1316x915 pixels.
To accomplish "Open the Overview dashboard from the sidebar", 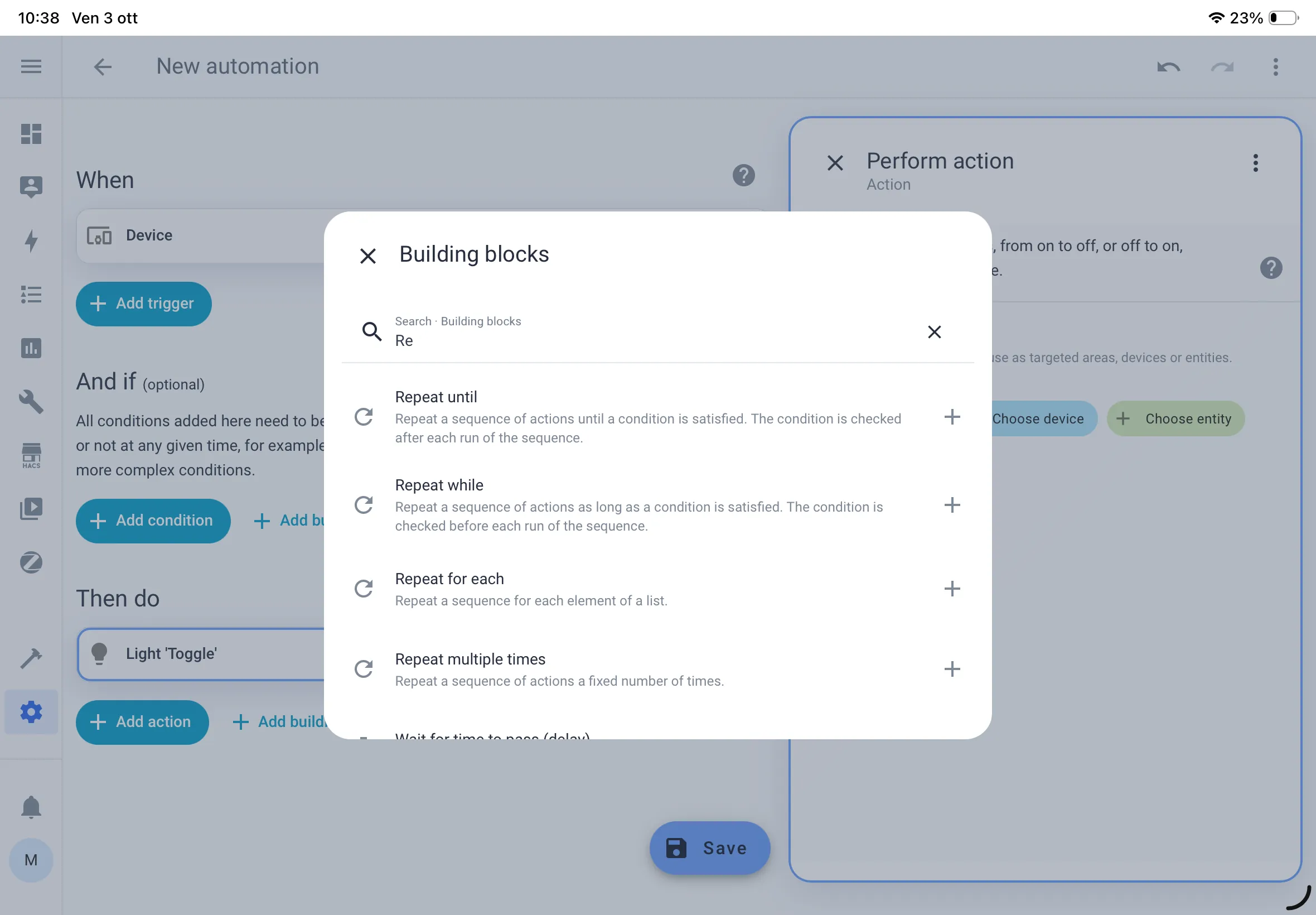I will coord(32,134).
